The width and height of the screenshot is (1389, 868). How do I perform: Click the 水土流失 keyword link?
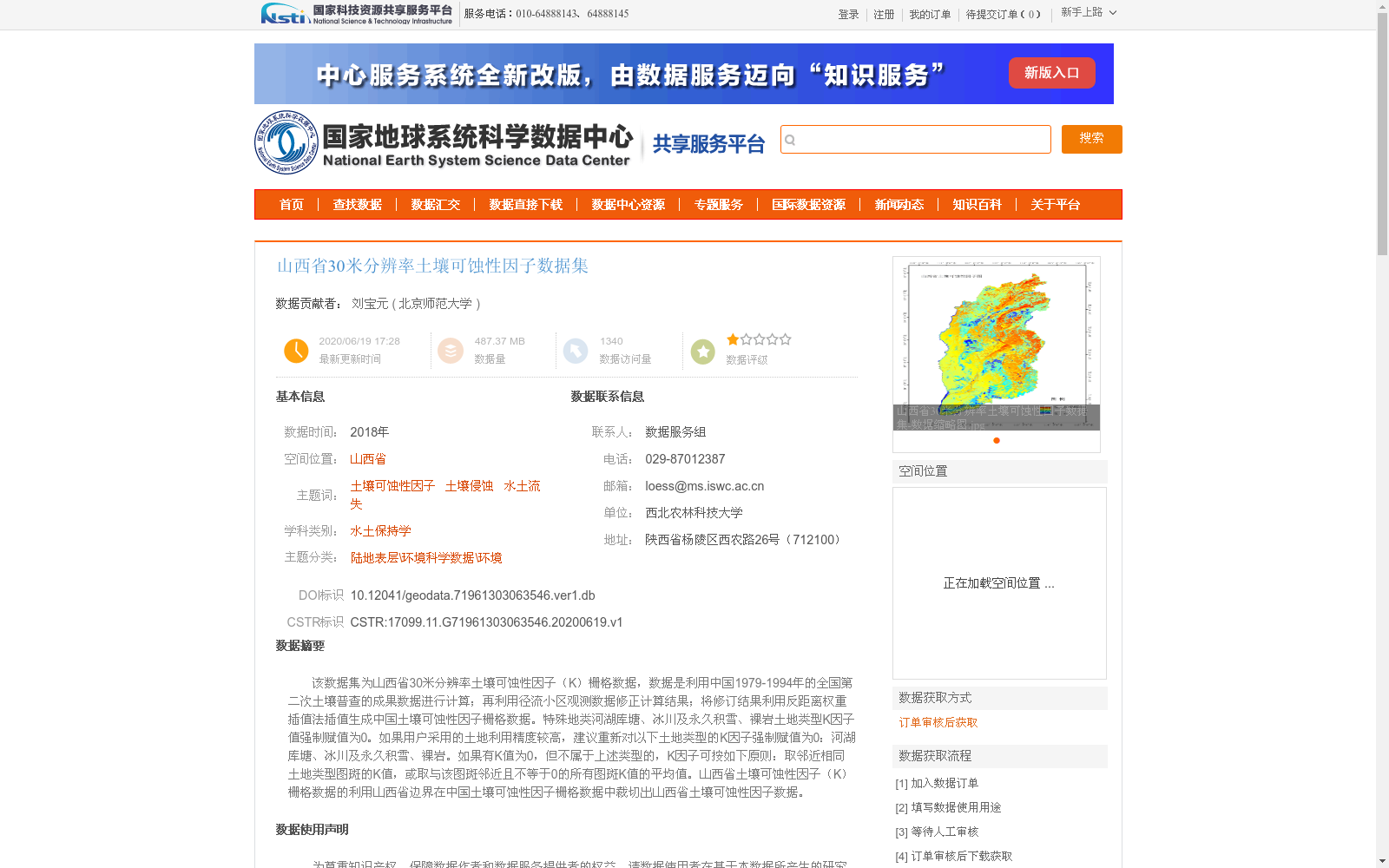click(x=445, y=495)
